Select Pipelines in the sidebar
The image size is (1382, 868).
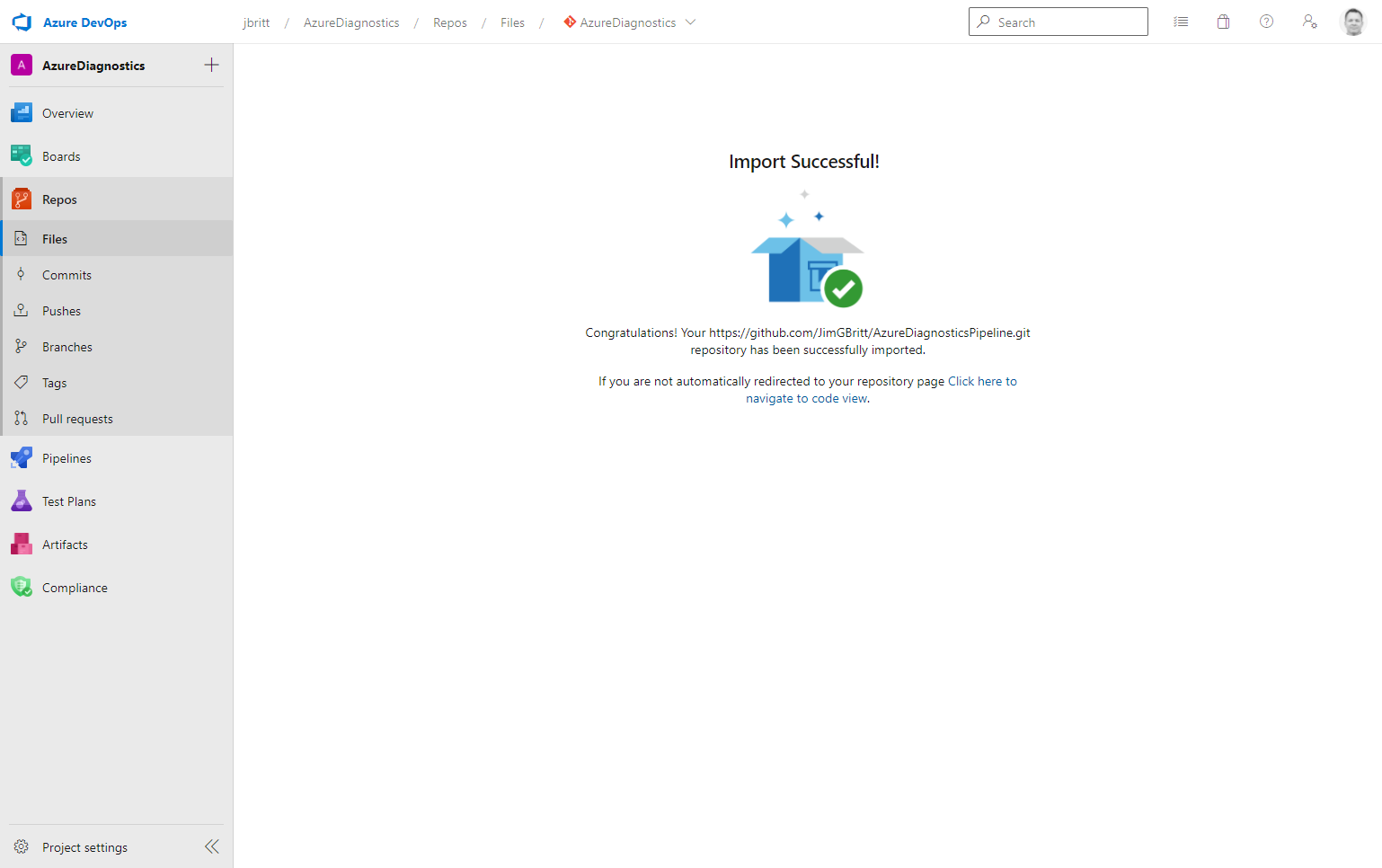66,458
